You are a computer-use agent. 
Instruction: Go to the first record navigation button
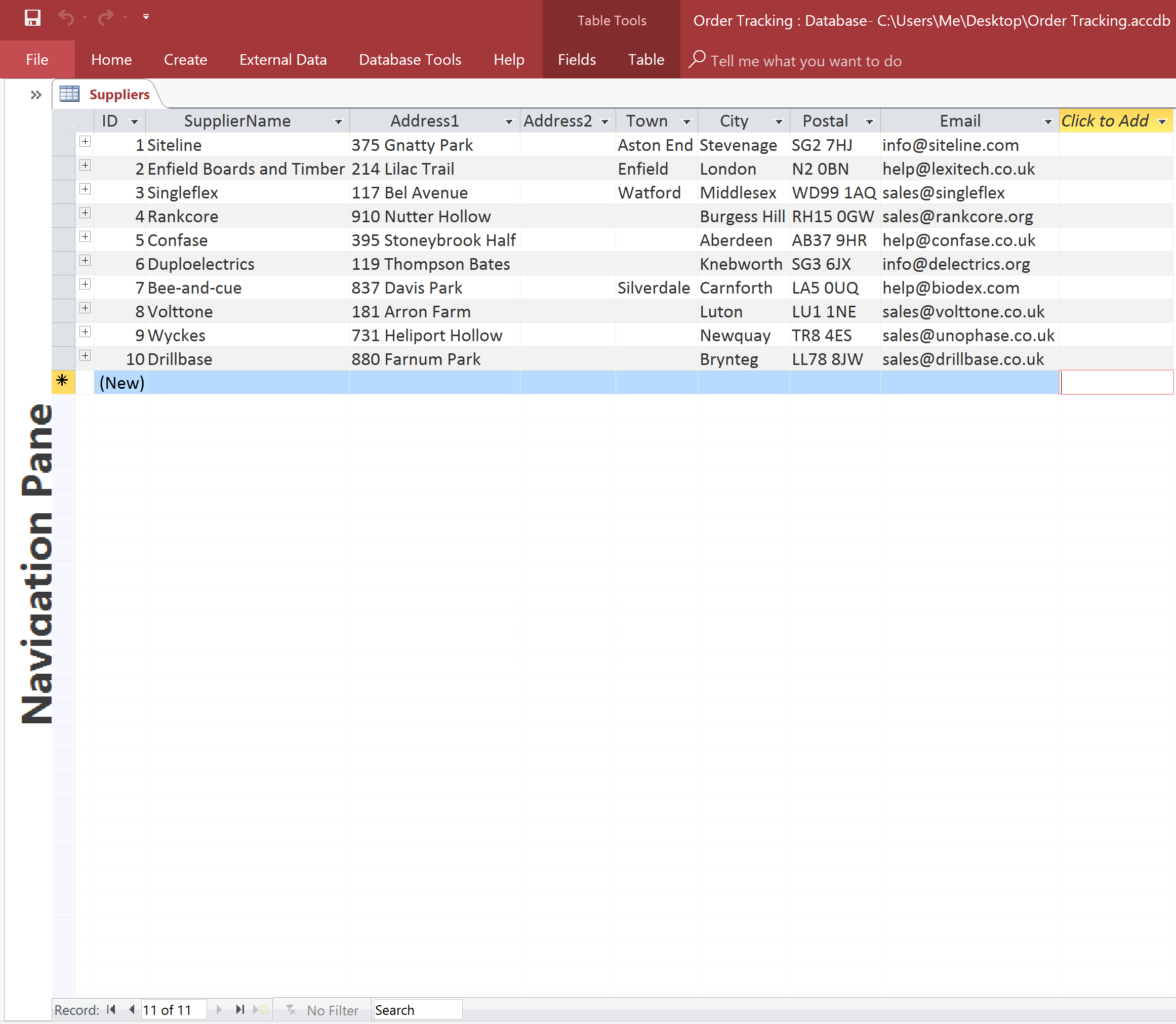pyautogui.click(x=111, y=1010)
